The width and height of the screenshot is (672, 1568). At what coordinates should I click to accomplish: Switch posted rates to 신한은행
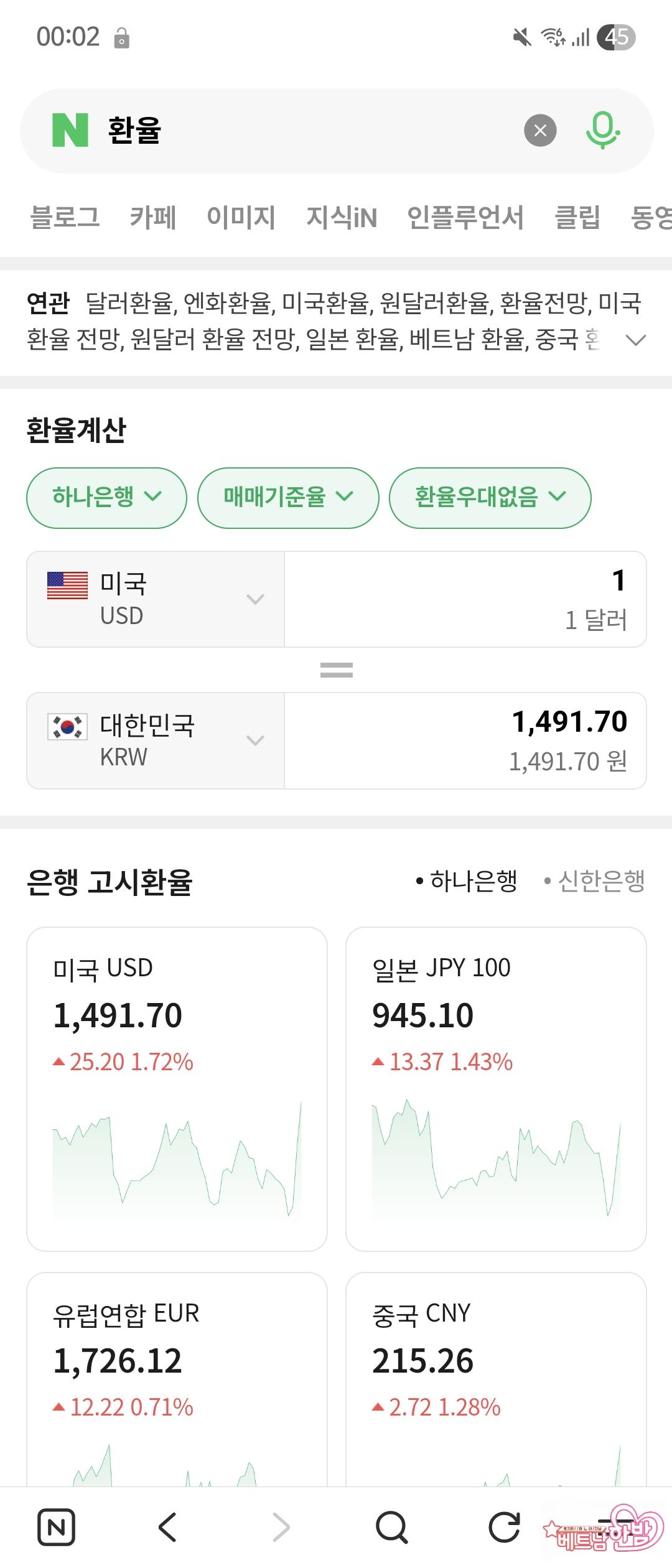pyautogui.click(x=595, y=881)
